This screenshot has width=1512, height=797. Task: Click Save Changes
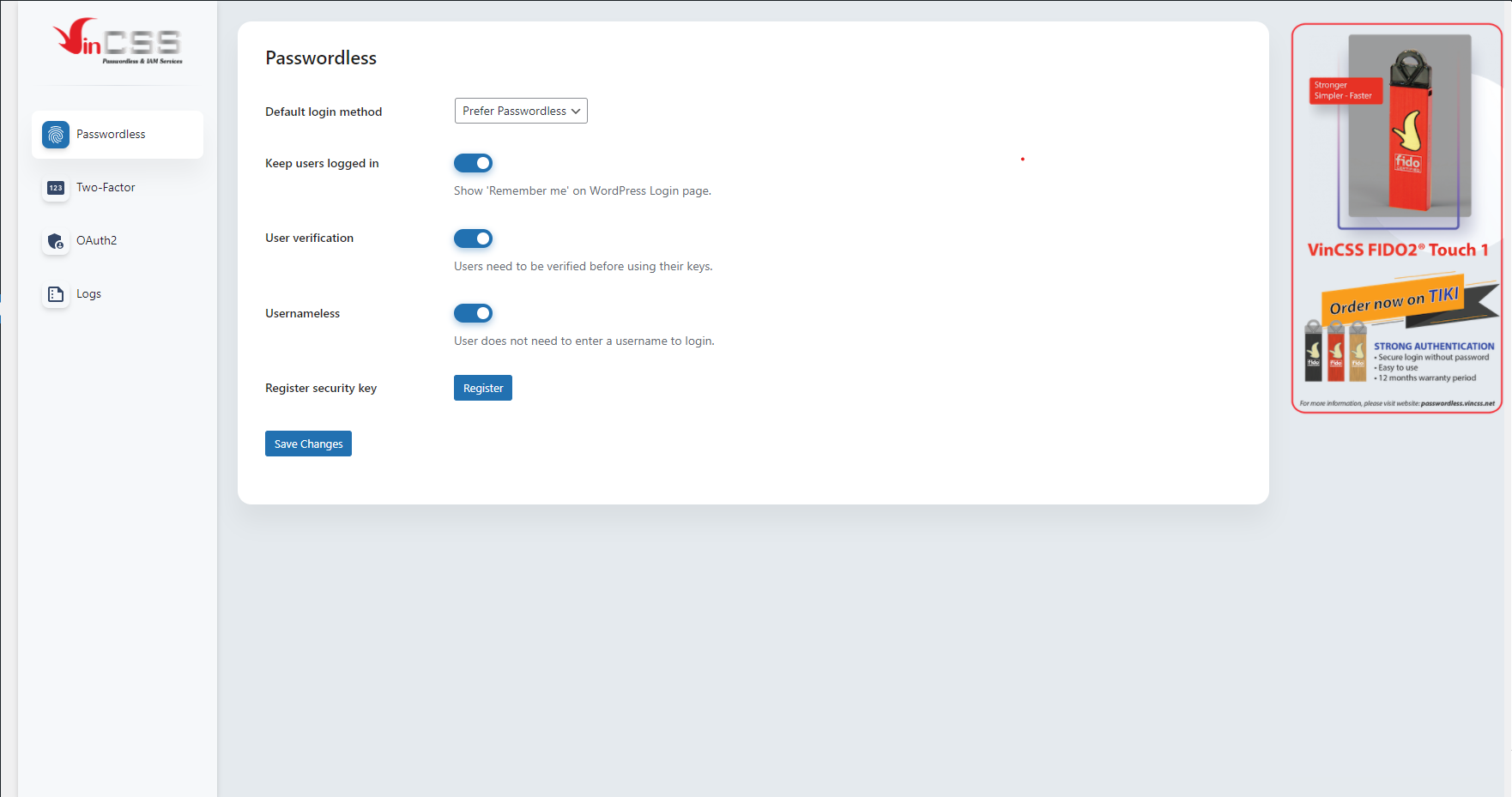click(x=308, y=443)
